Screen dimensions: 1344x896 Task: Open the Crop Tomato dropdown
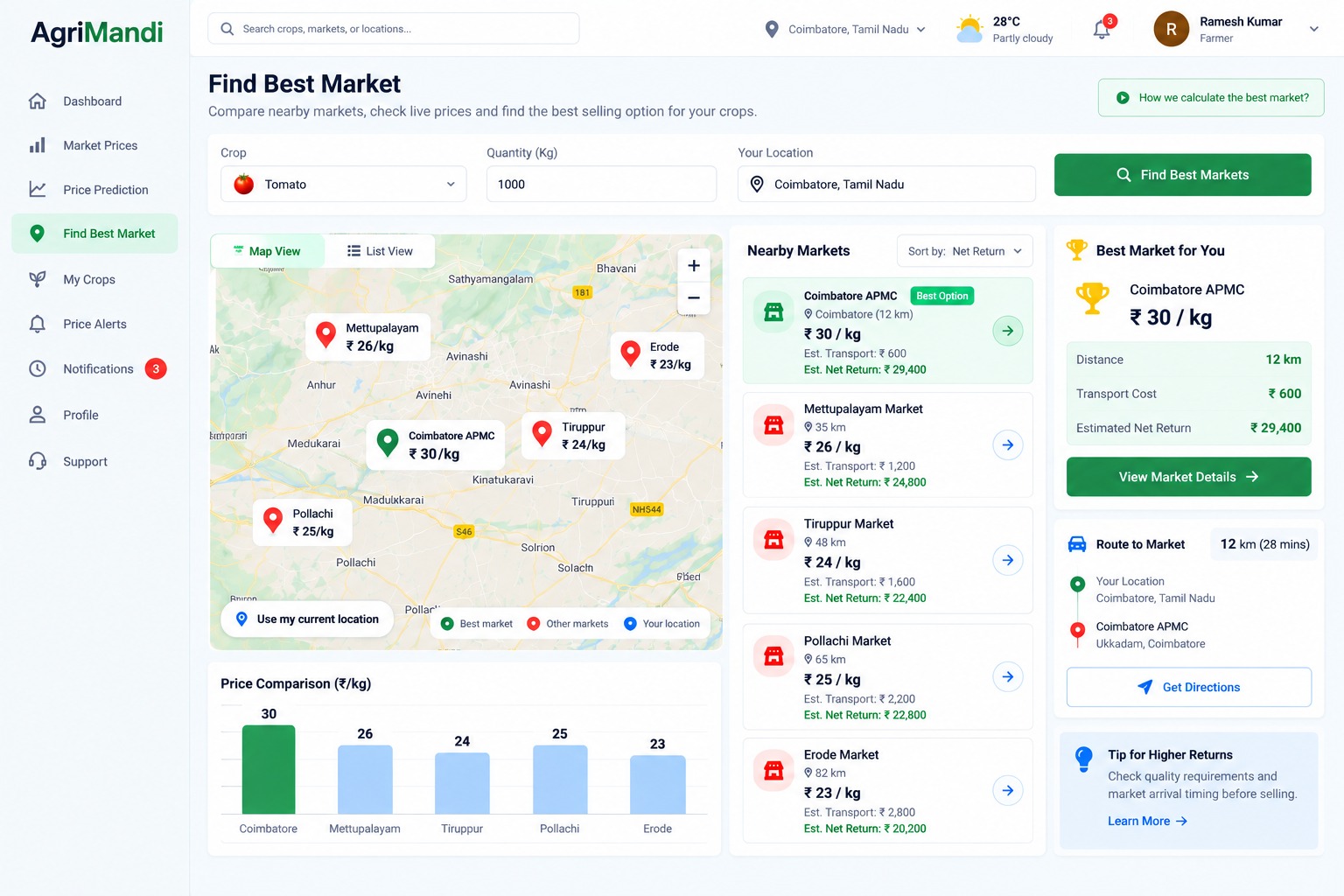[343, 184]
